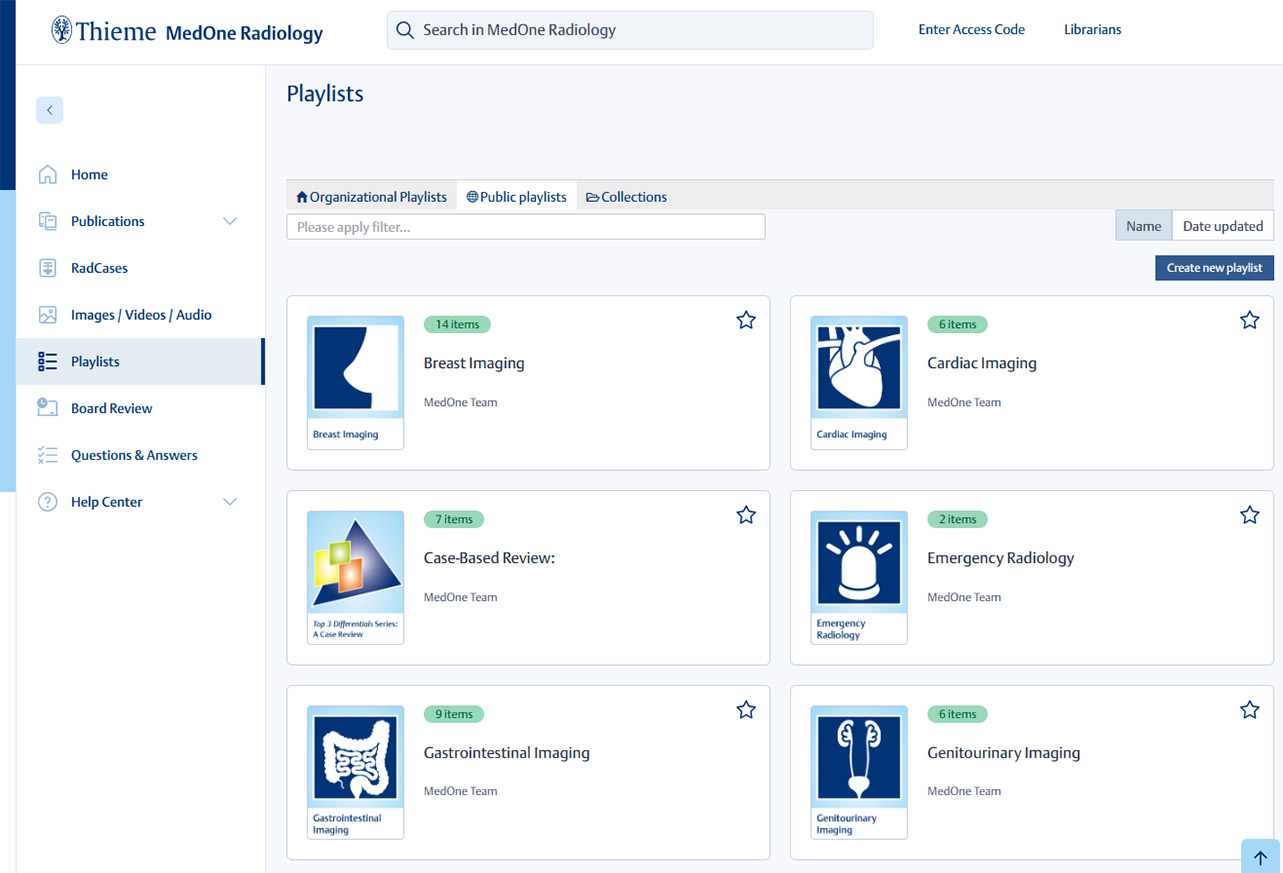Collapse the sidebar with back chevron
The image size is (1283, 873).
pyautogui.click(x=50, y=110)
